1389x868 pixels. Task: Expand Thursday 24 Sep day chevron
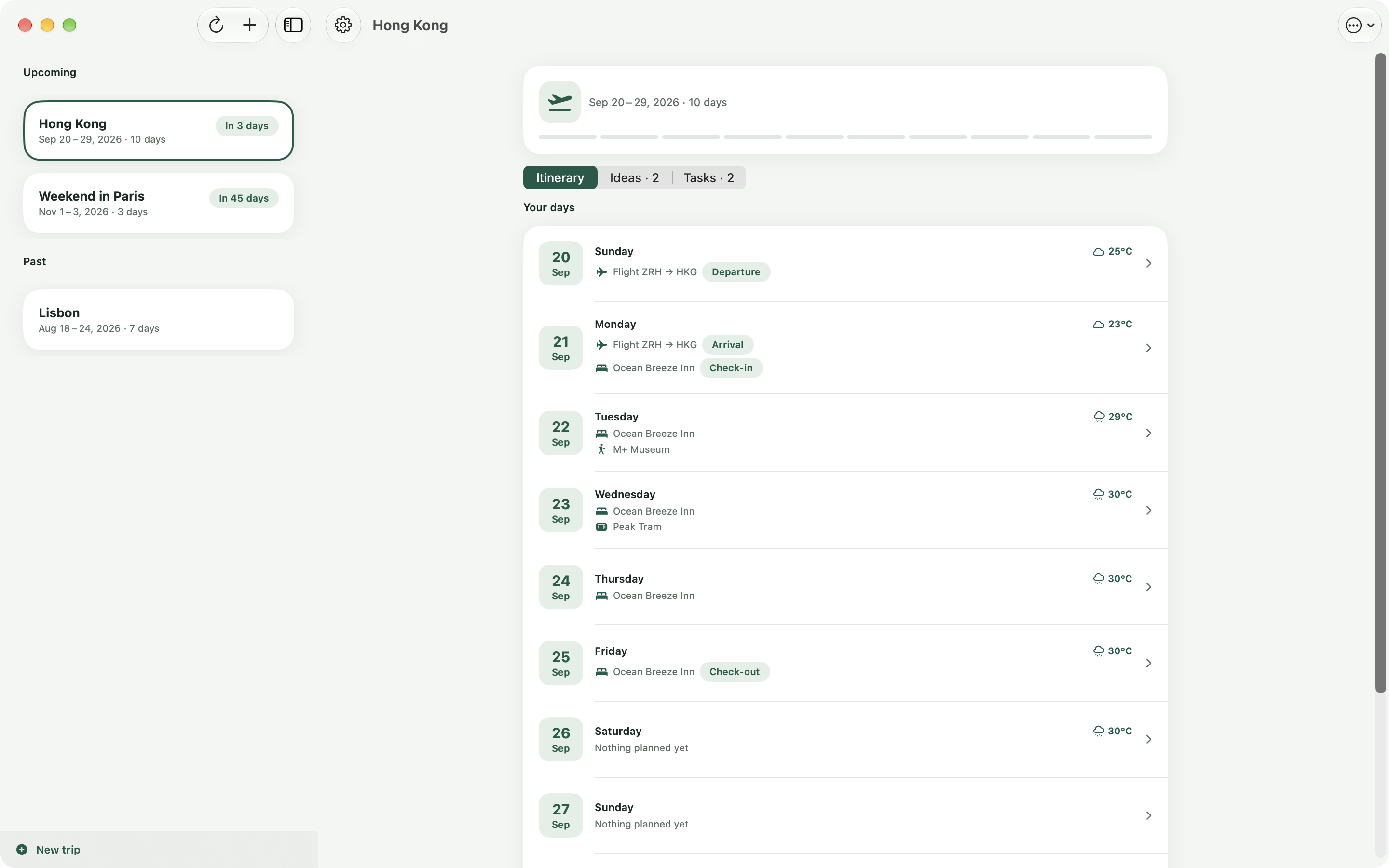(x=1148, y=587)
